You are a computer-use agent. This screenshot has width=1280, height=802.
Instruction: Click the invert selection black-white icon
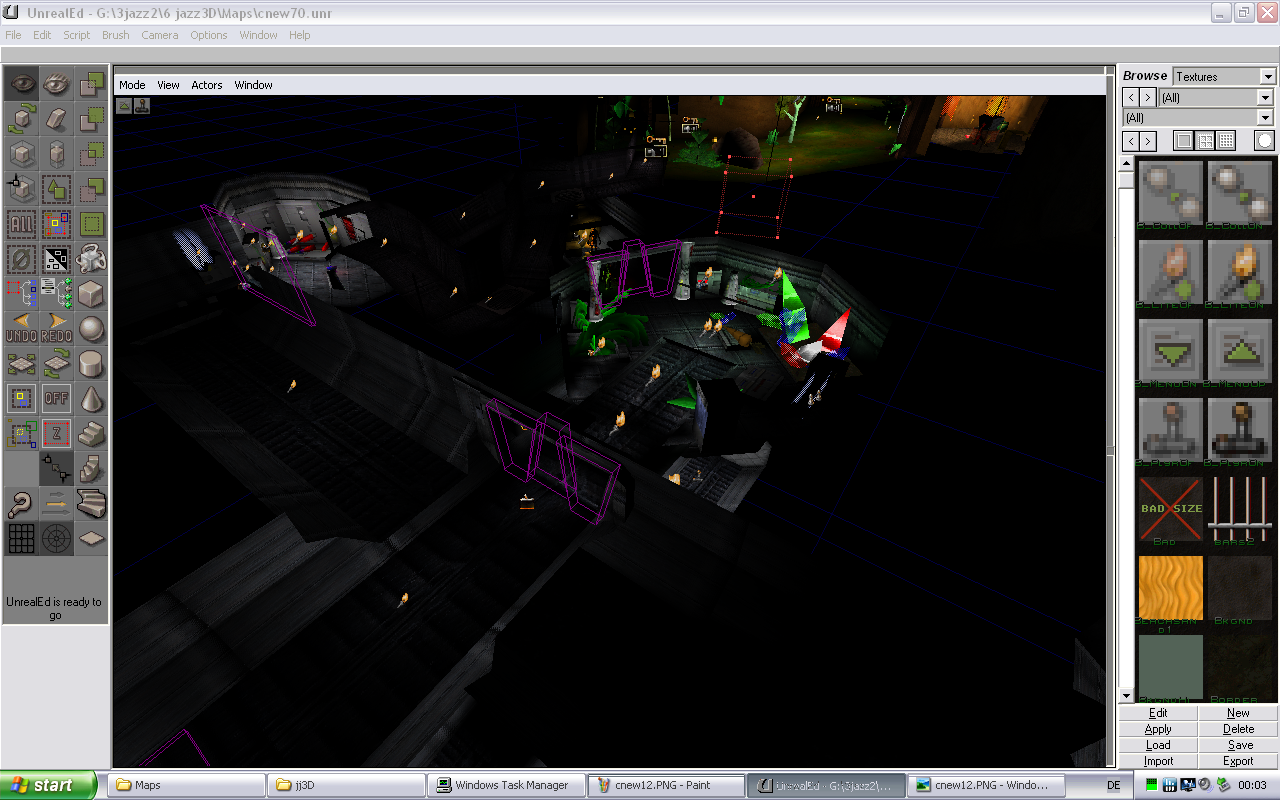[x=57, y=259]
